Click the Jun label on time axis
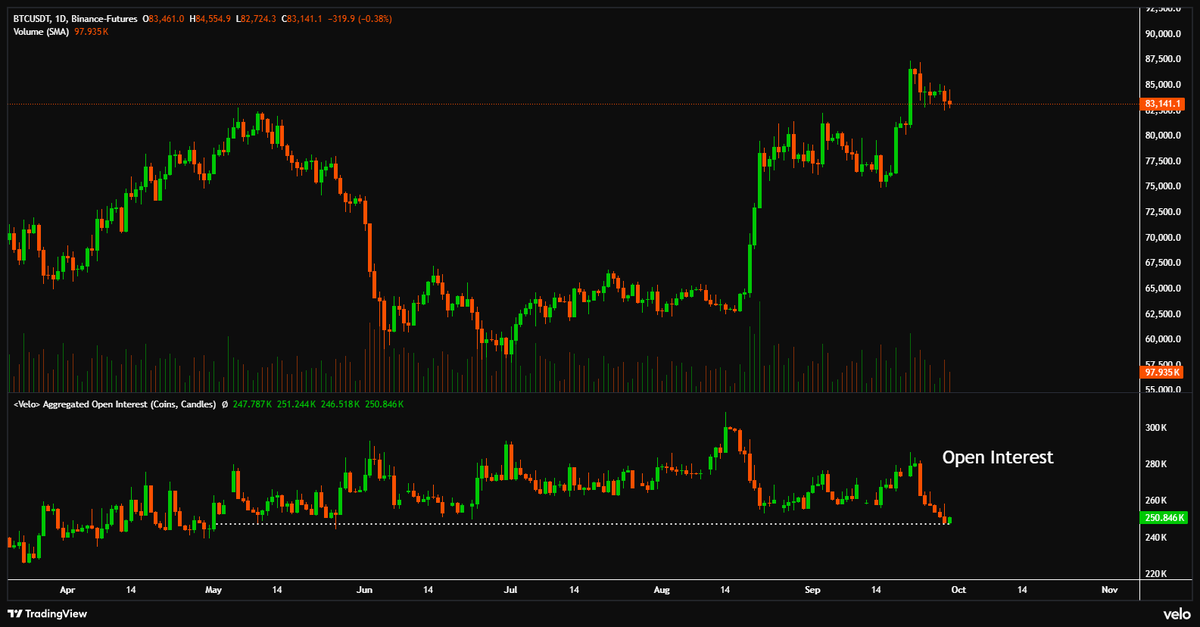 click(x=364, y=591)
